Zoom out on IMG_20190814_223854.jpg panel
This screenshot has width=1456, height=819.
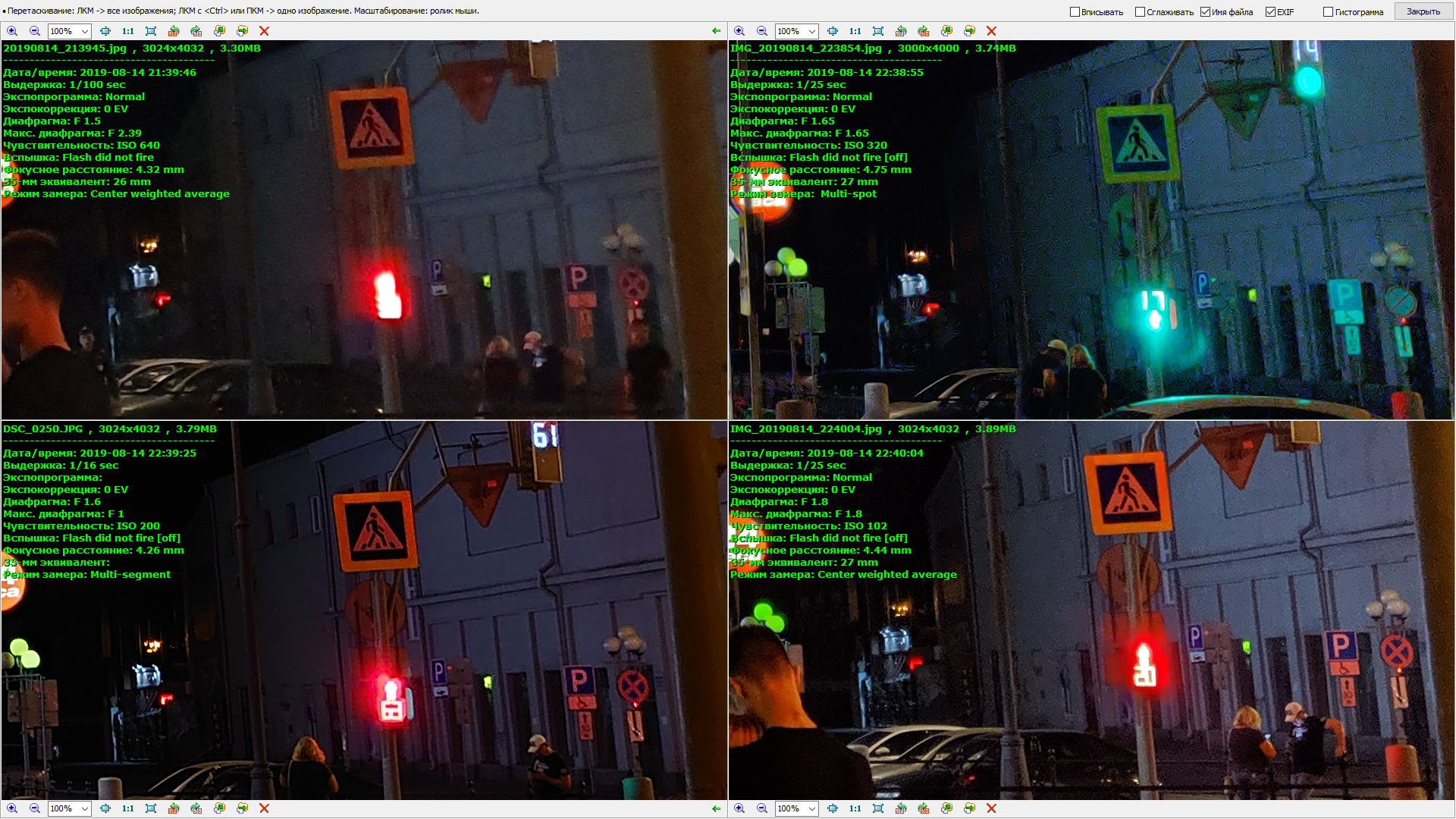point(761,31)
